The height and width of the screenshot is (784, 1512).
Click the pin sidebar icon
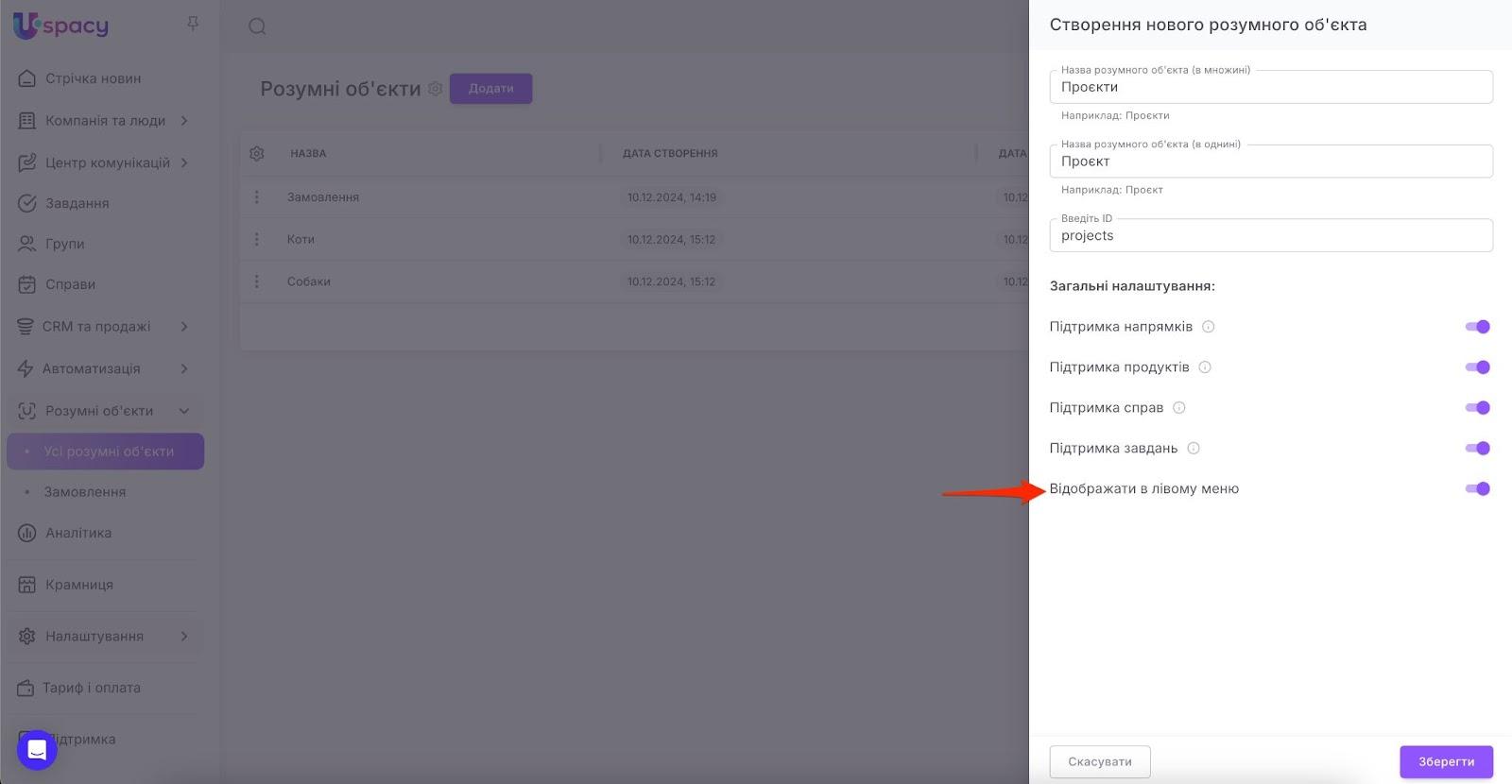[x=193, y=24]
